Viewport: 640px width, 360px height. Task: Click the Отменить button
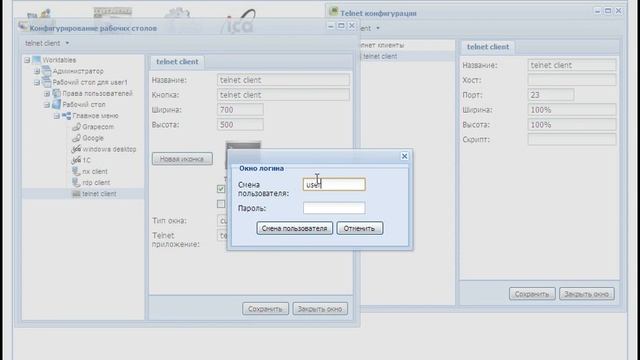[x=359, y=228]
